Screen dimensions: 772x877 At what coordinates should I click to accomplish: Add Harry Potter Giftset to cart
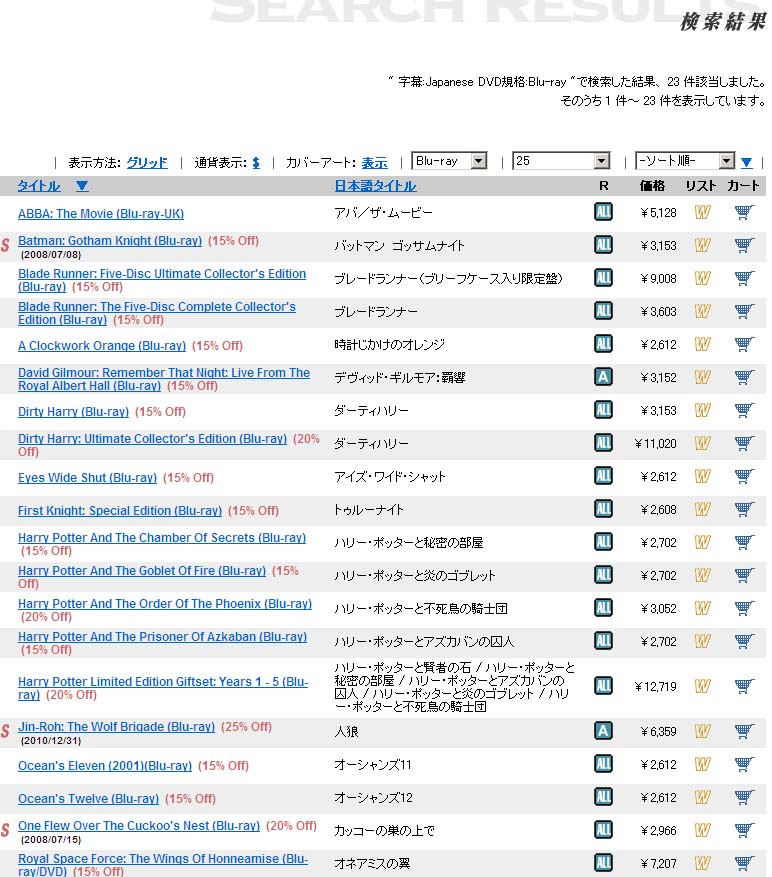(744, 686)
